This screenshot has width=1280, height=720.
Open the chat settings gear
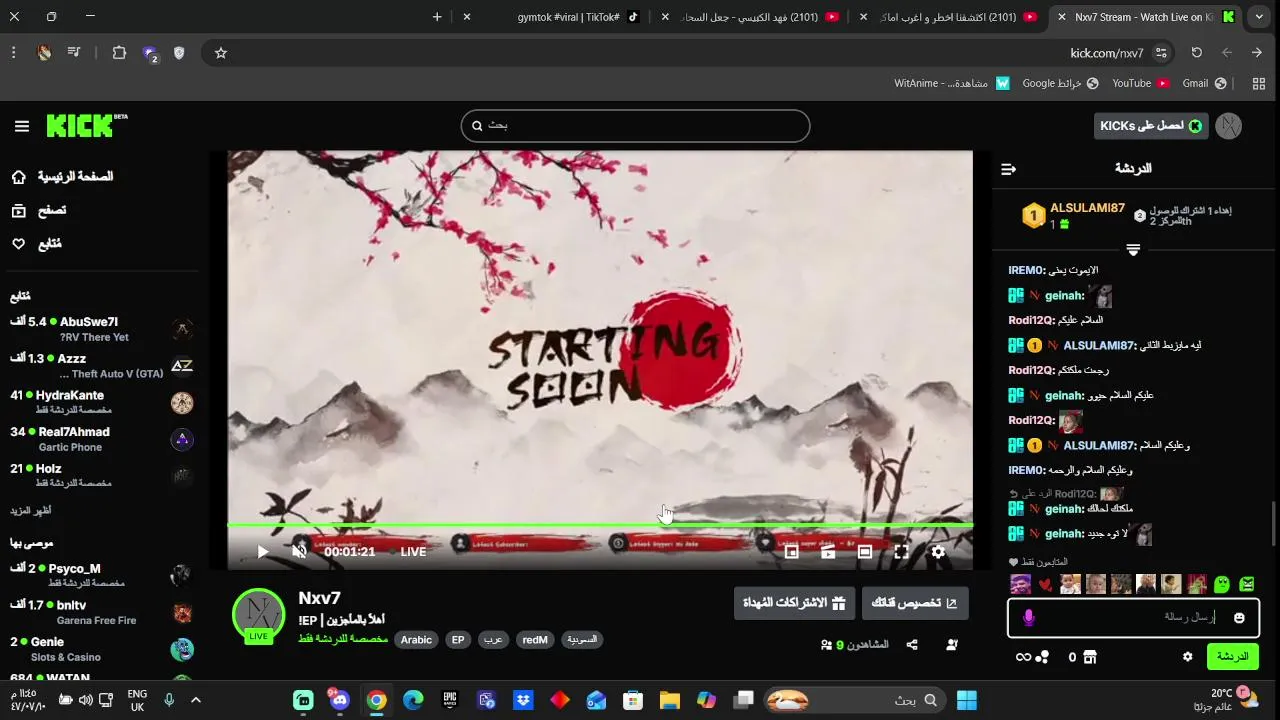[1187, 657]
